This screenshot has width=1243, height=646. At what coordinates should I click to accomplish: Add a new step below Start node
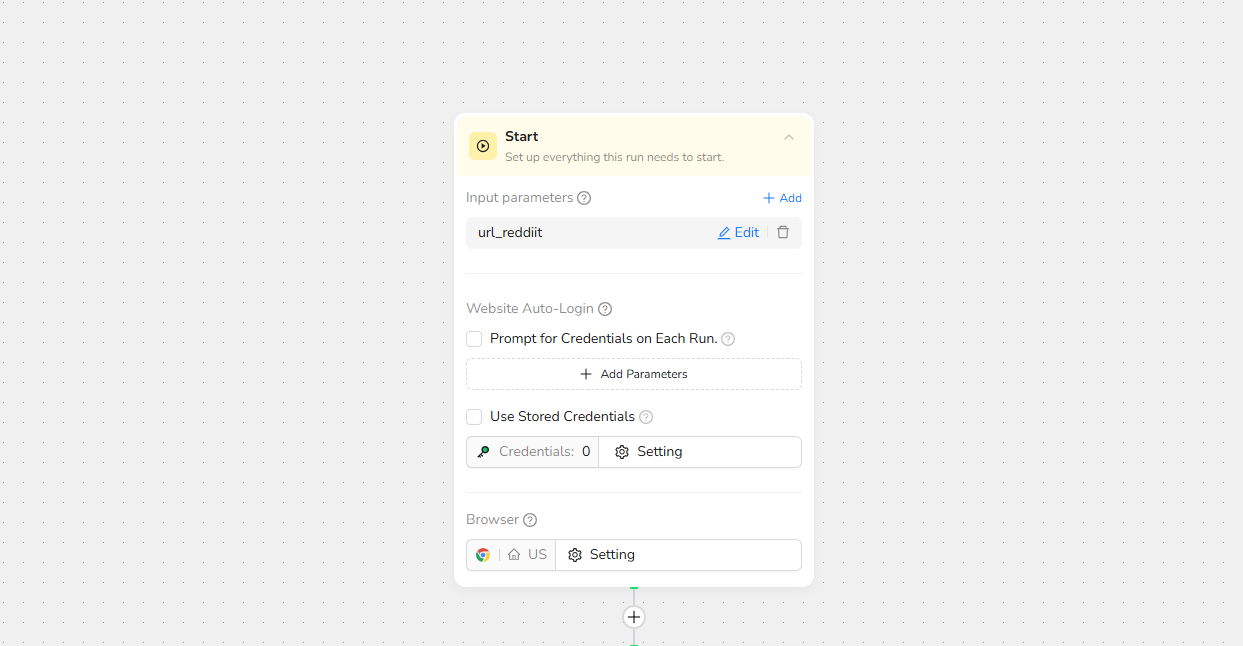[x=633, y=617]
